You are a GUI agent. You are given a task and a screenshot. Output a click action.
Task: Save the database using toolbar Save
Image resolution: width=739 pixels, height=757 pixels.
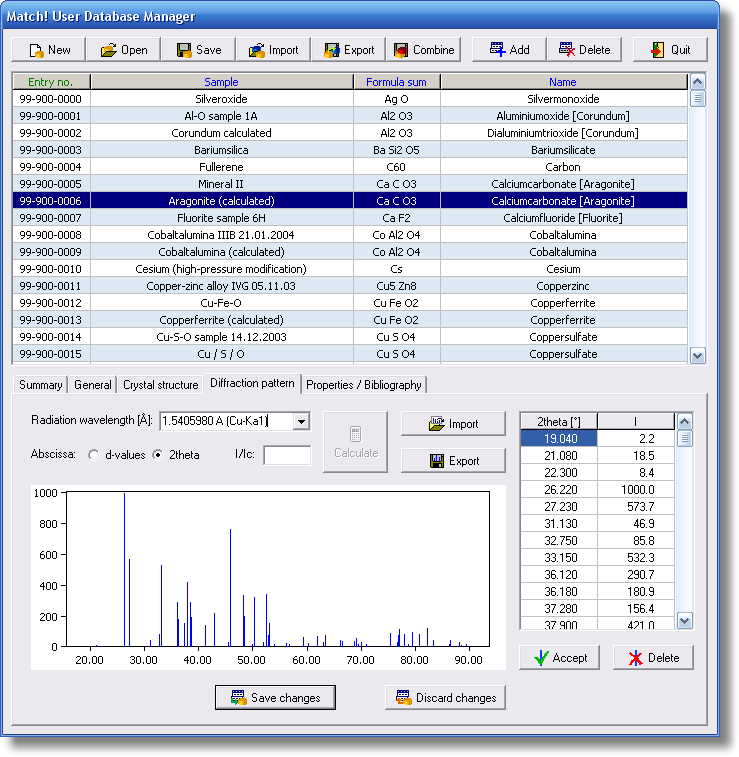(x=198, y=50)
